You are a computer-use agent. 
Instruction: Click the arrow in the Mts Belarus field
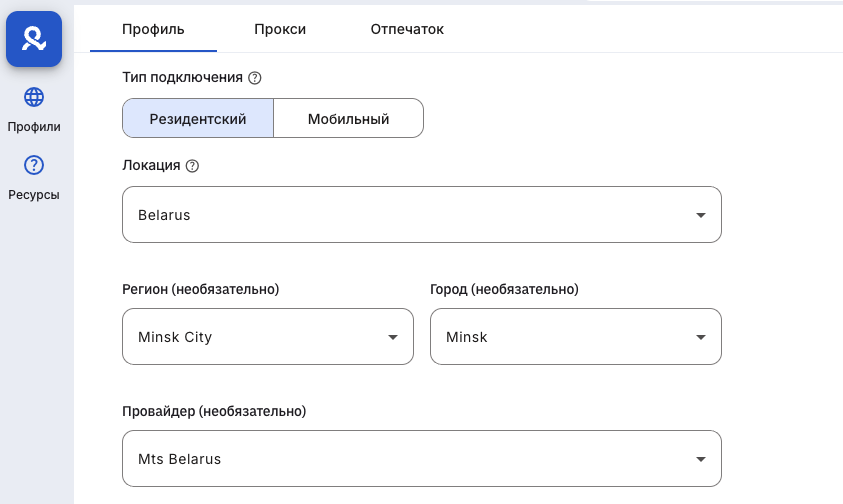(701, 459)
